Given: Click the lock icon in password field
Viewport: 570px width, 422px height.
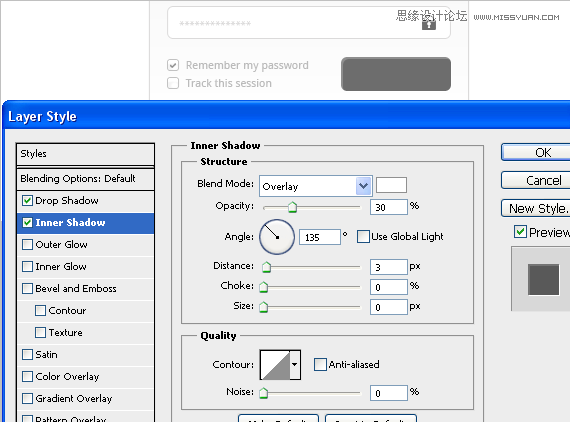Looking at the screenshot, I should 429,24.
